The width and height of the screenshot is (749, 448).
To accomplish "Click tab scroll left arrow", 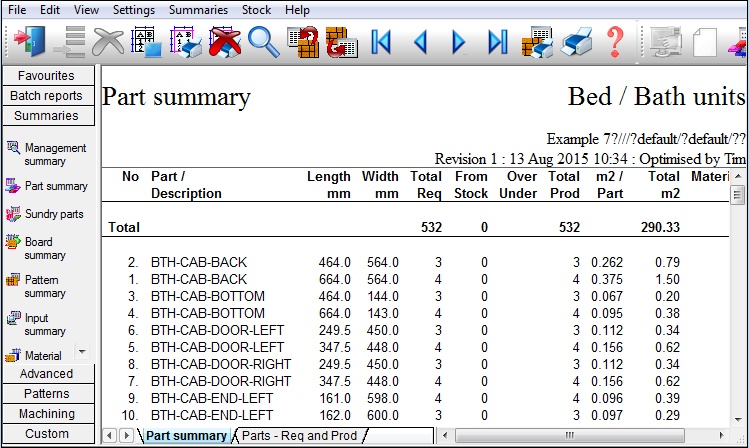I will (110, 436).
